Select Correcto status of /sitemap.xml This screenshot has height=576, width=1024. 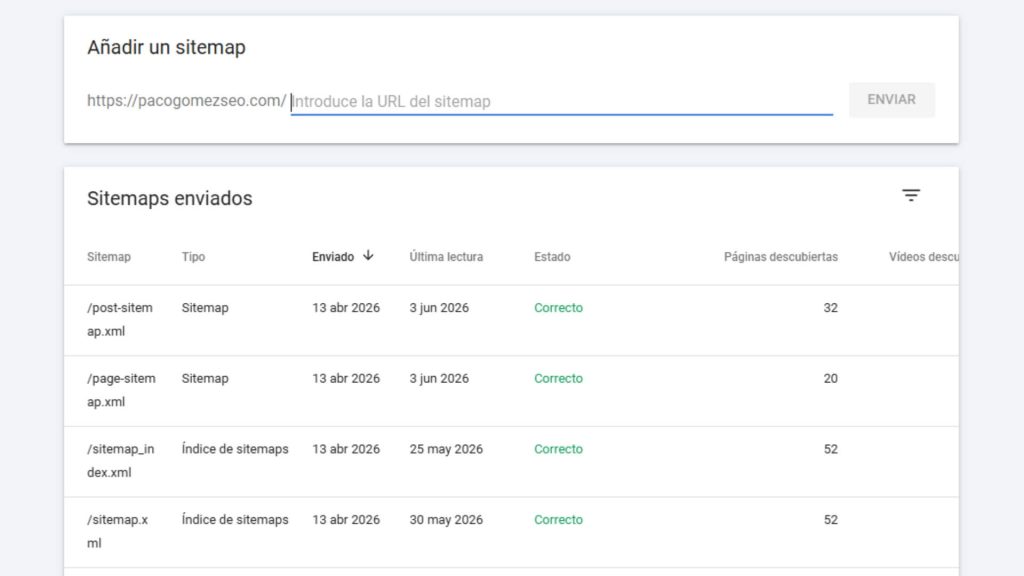coord(558,519)
